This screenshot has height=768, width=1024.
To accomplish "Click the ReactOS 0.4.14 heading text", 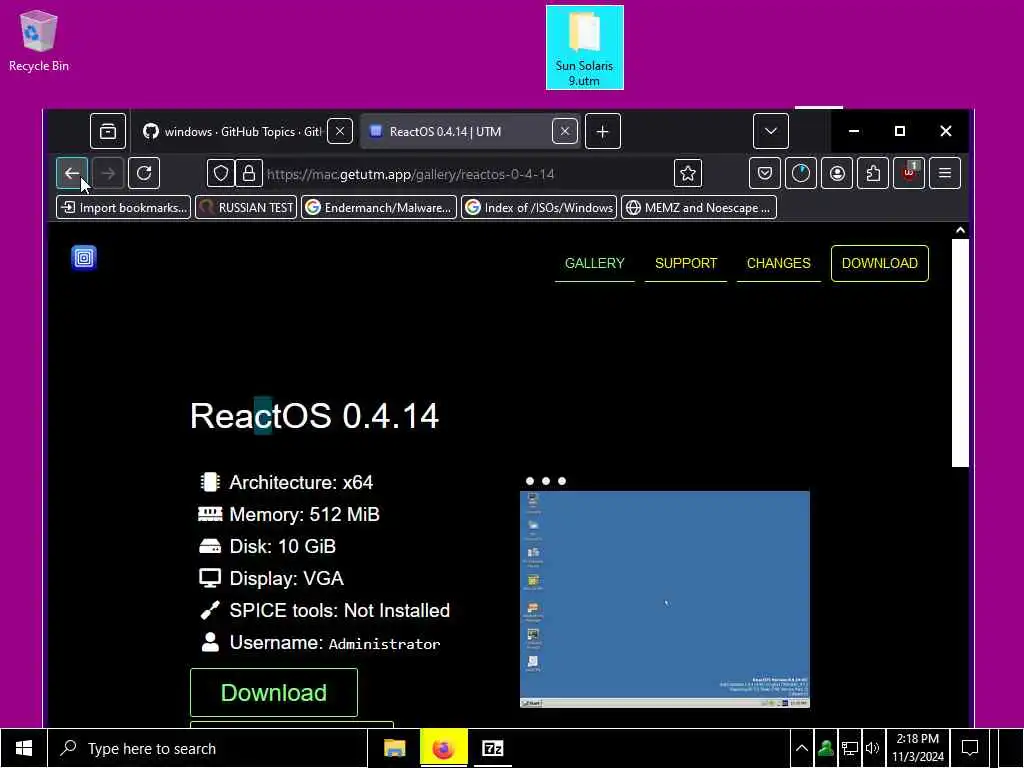I will (314, 416).
